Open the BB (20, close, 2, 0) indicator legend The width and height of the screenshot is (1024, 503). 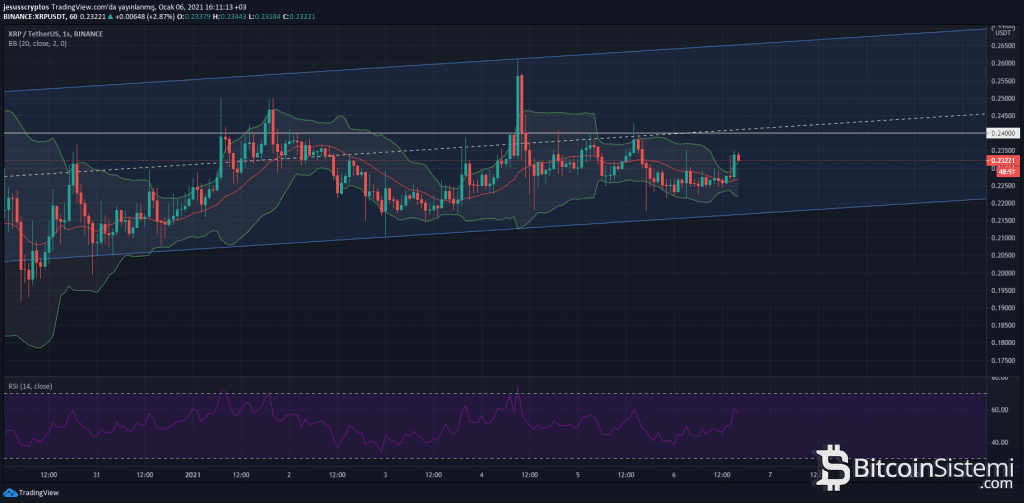click(x=37, y=43)
